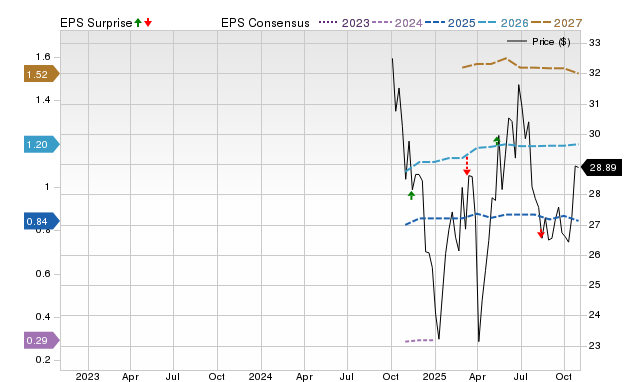The width and height of the screenshot is (640, 382).
Task: Click the 2025 label on the time axis
Action: [435, 376]
